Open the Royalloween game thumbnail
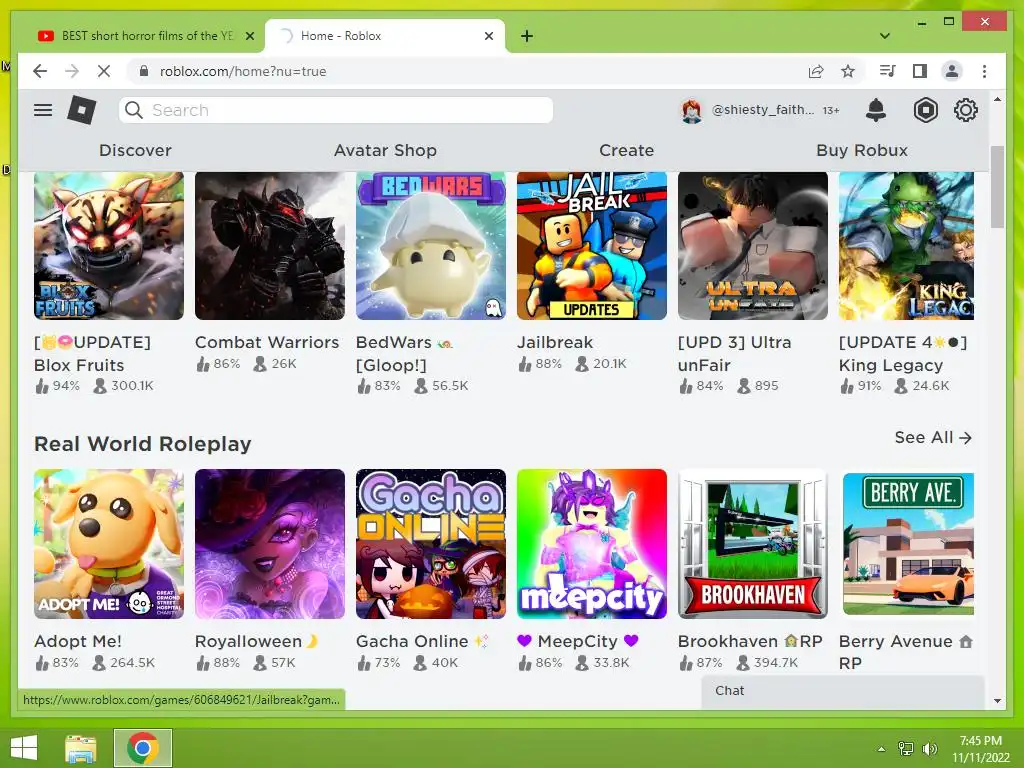The width and height of the screenshot is (1024, 768). click(x=270, y=544)
